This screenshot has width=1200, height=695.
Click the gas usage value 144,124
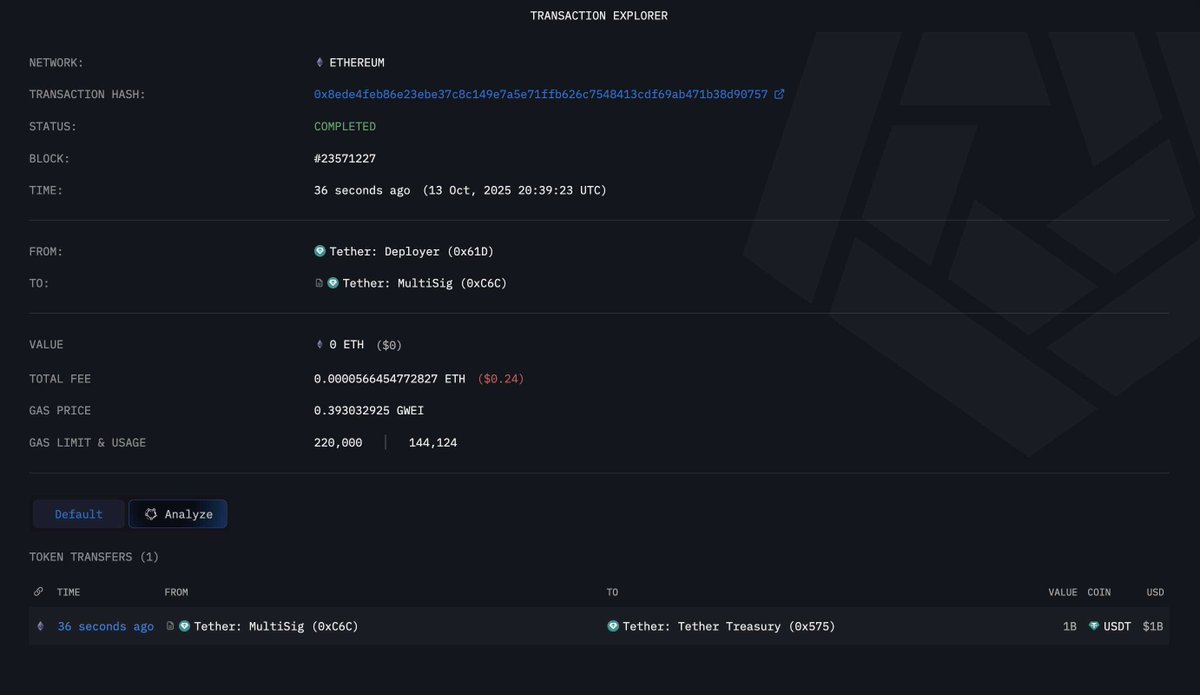point(433,442)
